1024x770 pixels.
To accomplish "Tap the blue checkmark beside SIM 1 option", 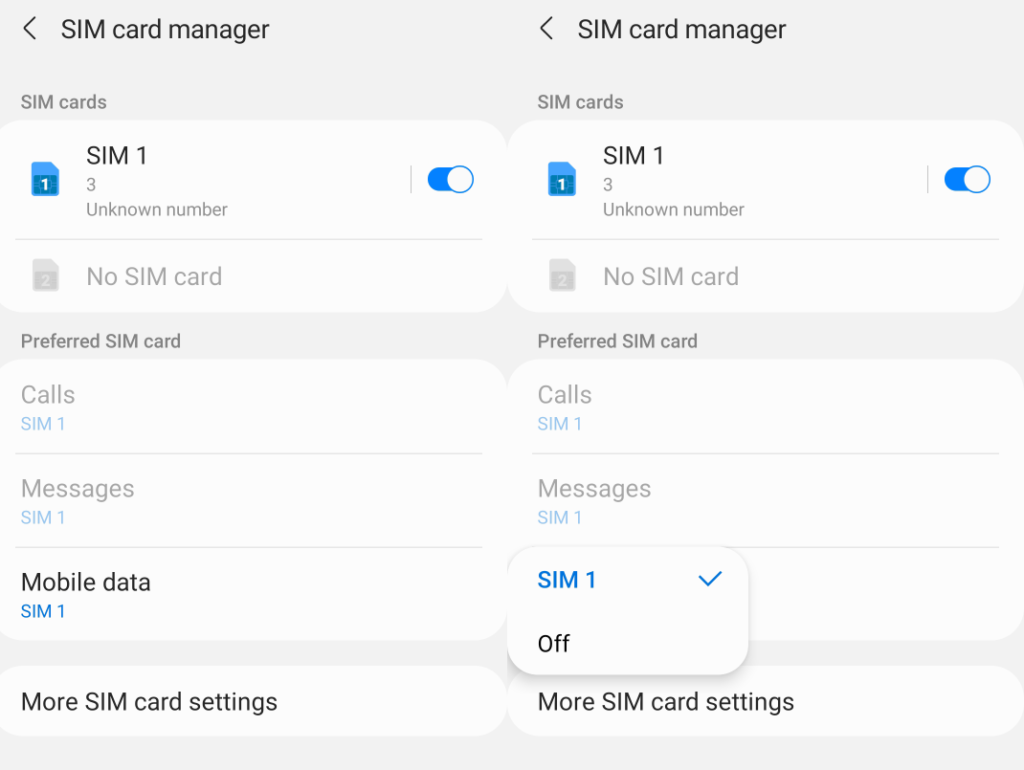I will click(710, 579).
